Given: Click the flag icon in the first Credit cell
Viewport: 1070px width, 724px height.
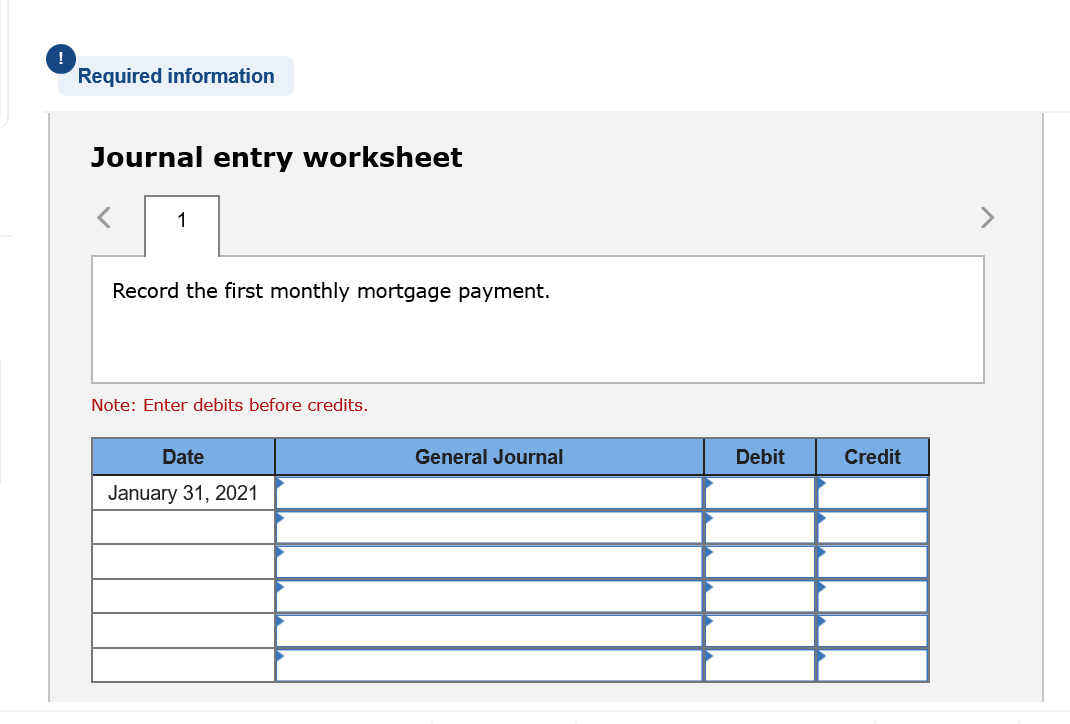Looking at the screenshot, I should [821, 484].
